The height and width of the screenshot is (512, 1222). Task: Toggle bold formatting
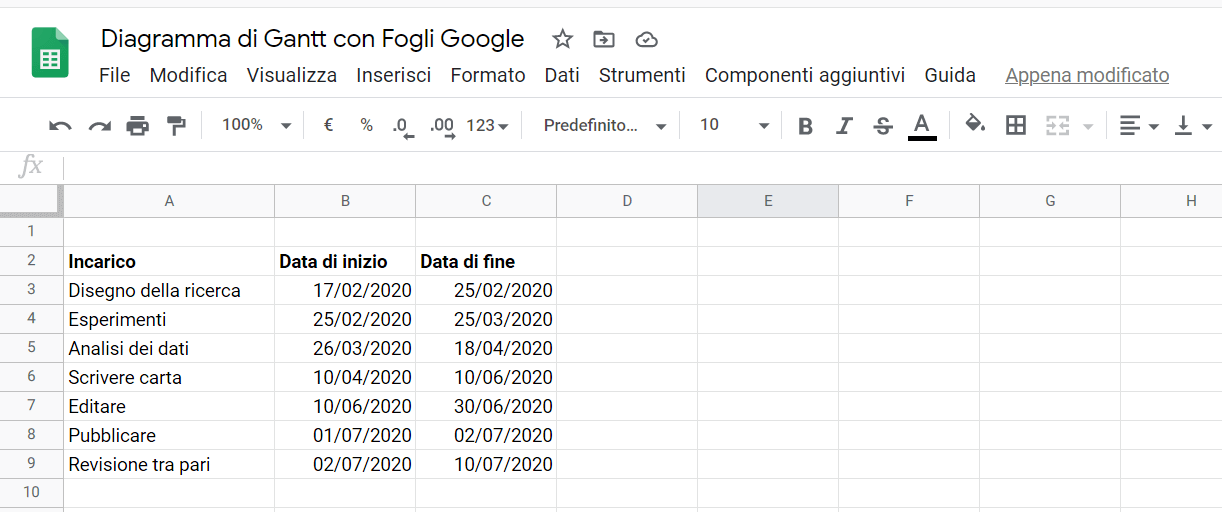805,126
